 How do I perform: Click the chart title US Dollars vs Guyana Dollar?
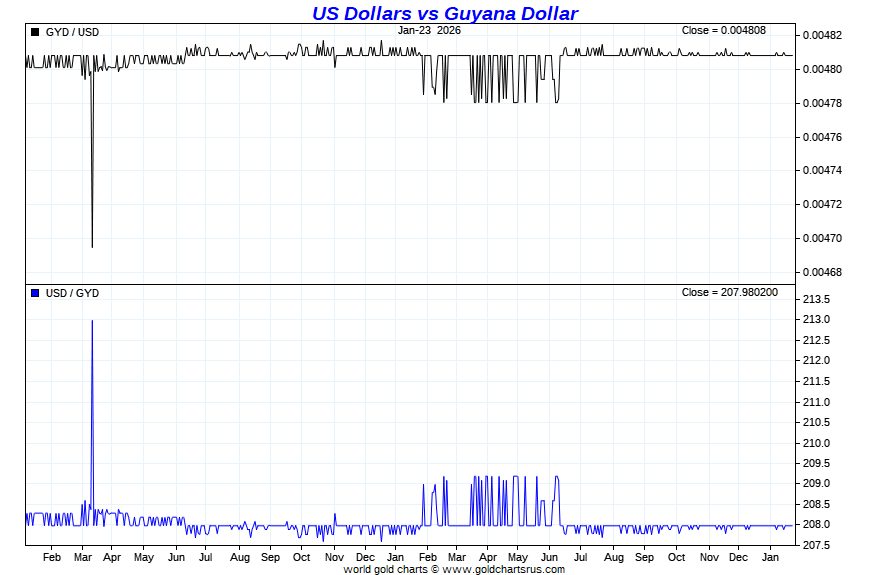point(445,13)
